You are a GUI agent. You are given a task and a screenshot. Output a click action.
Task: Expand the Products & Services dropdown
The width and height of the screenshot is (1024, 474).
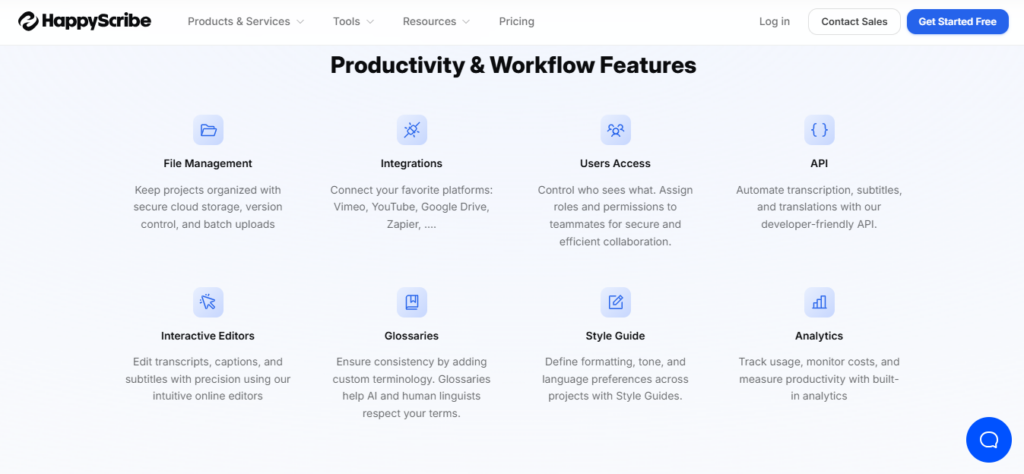246,21
